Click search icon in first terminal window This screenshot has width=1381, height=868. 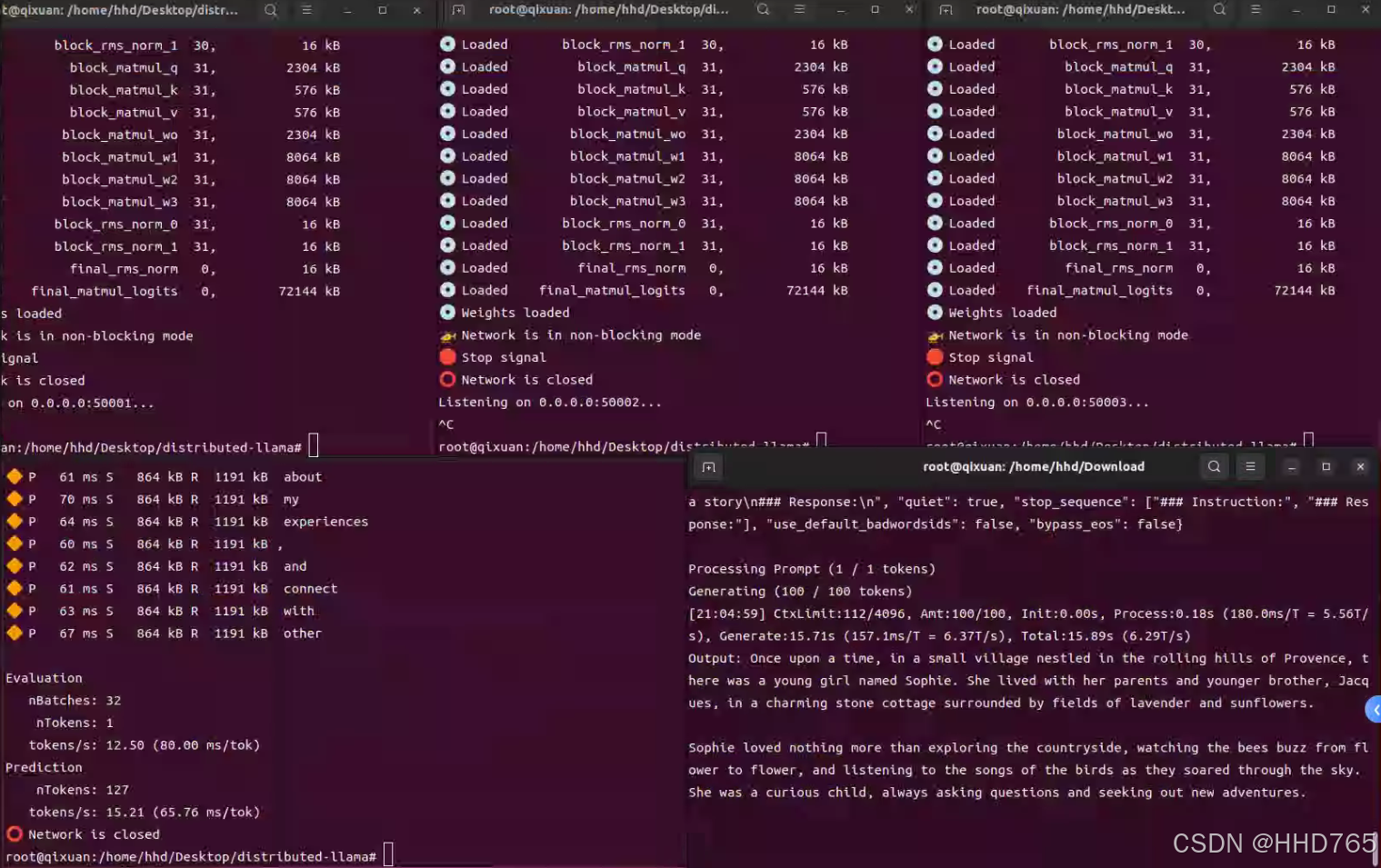[x=271, y=10]
